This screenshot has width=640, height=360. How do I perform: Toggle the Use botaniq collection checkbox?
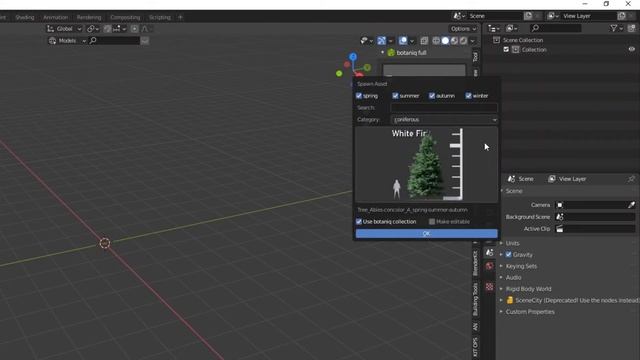pos(359,222)
